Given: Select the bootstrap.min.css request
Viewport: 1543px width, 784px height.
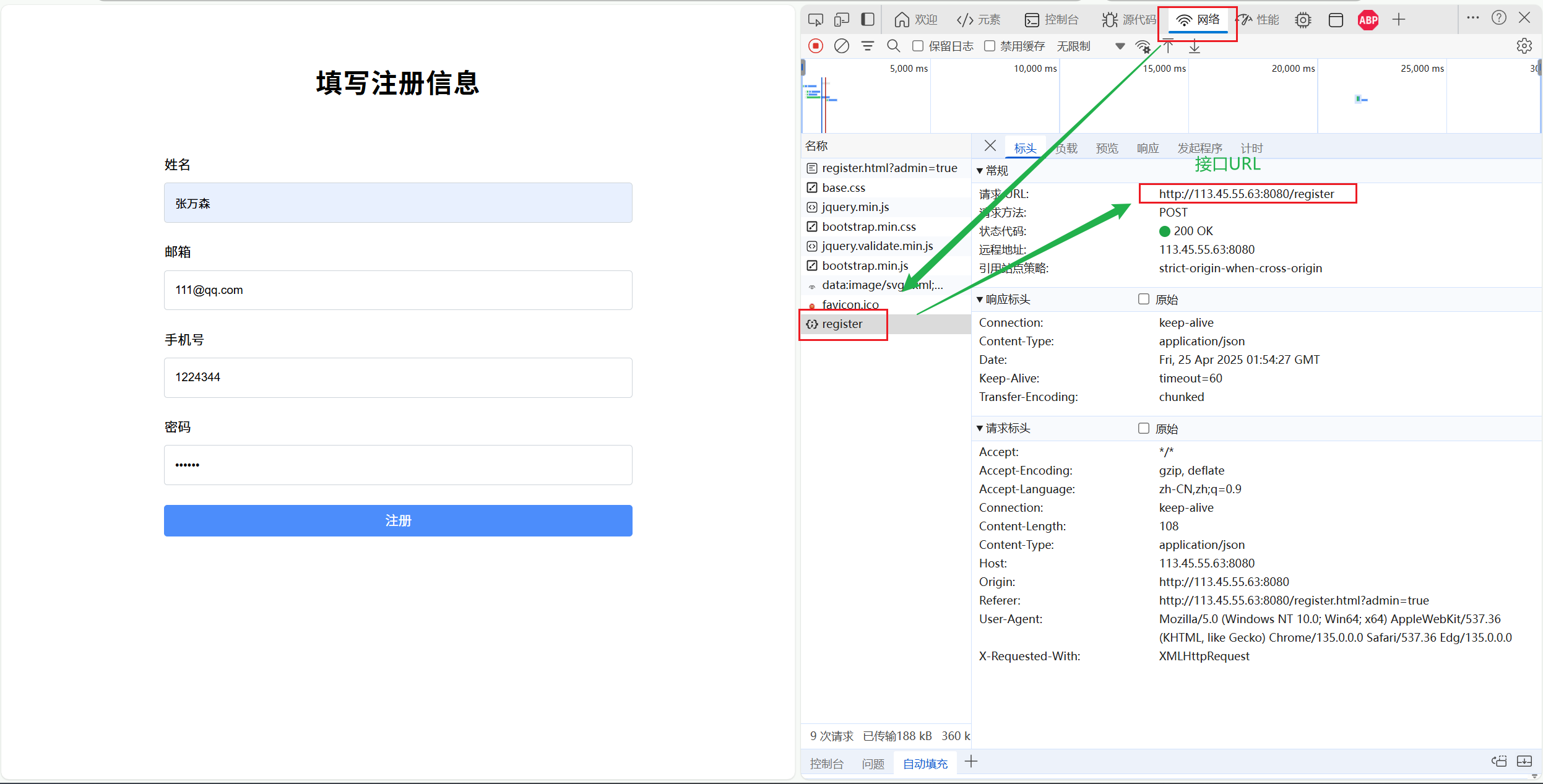Looking at the screenshot, I should tap(868, 226).
